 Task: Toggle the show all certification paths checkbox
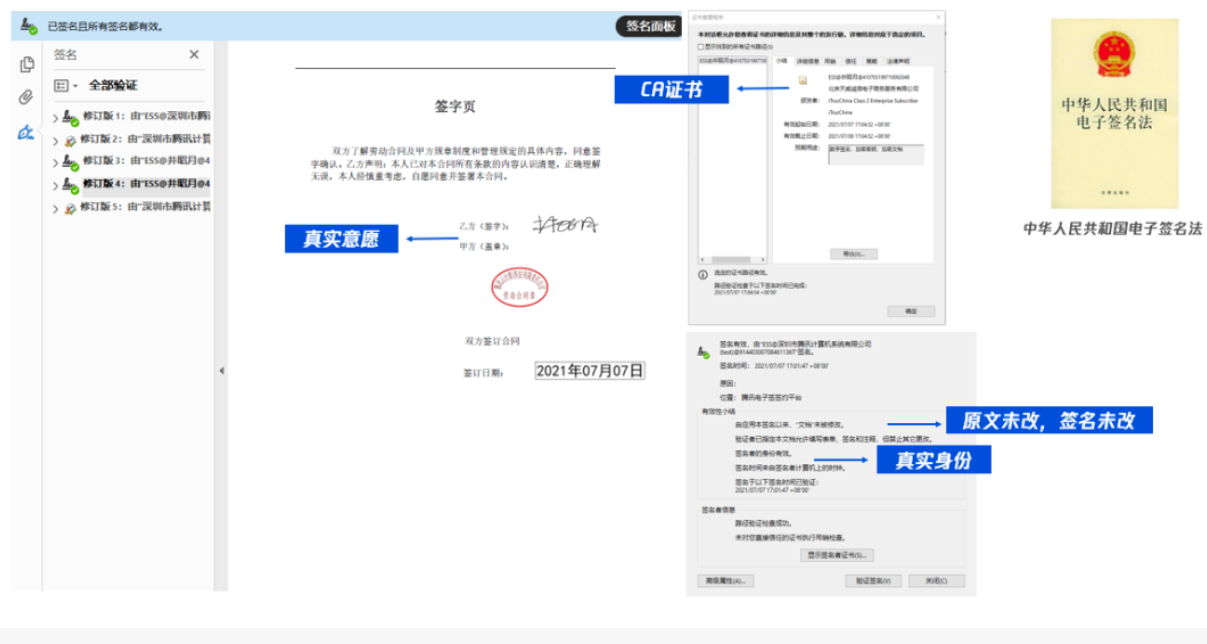[x=701, y=46]
